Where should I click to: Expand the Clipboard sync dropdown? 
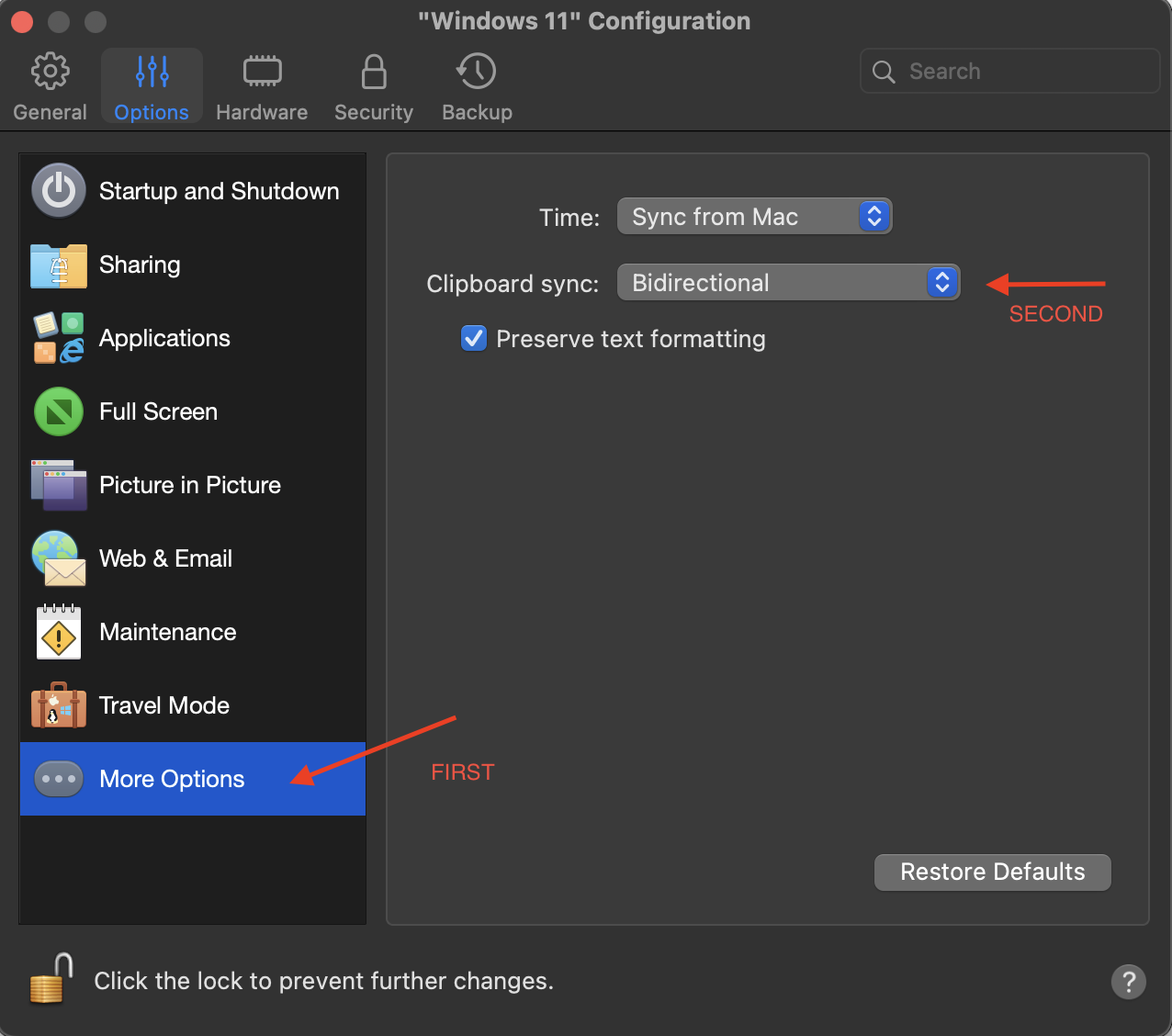[x=788, y=283]
